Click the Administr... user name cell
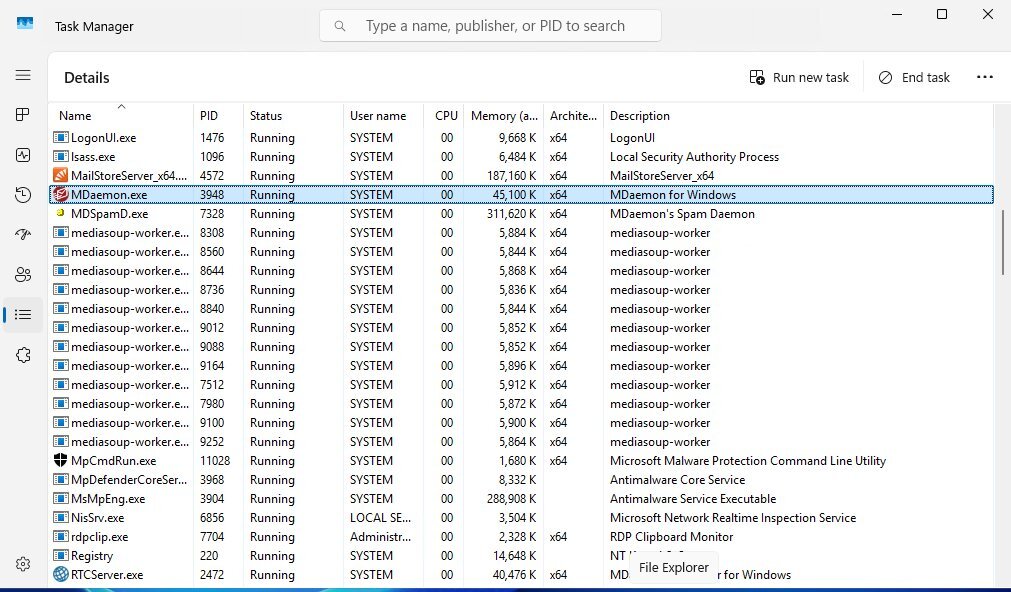 (x=380, y=537)
